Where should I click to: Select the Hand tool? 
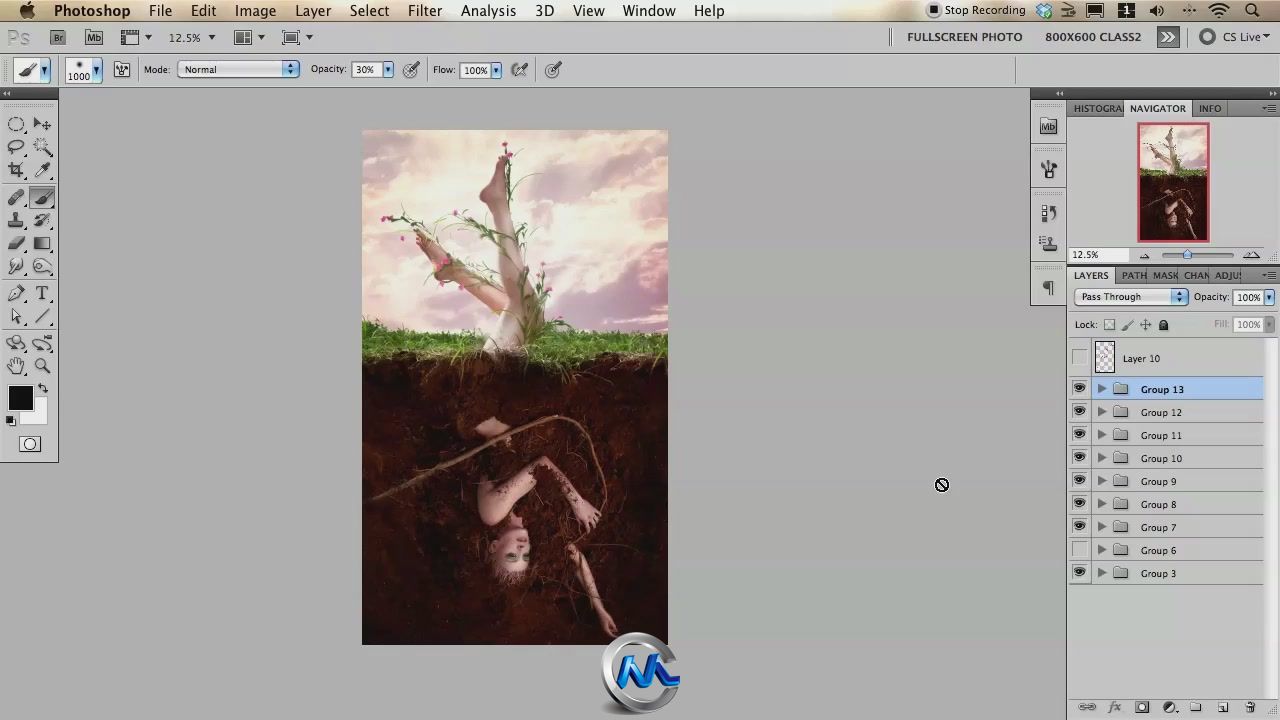pyautogui.click(x=17, y=366)
